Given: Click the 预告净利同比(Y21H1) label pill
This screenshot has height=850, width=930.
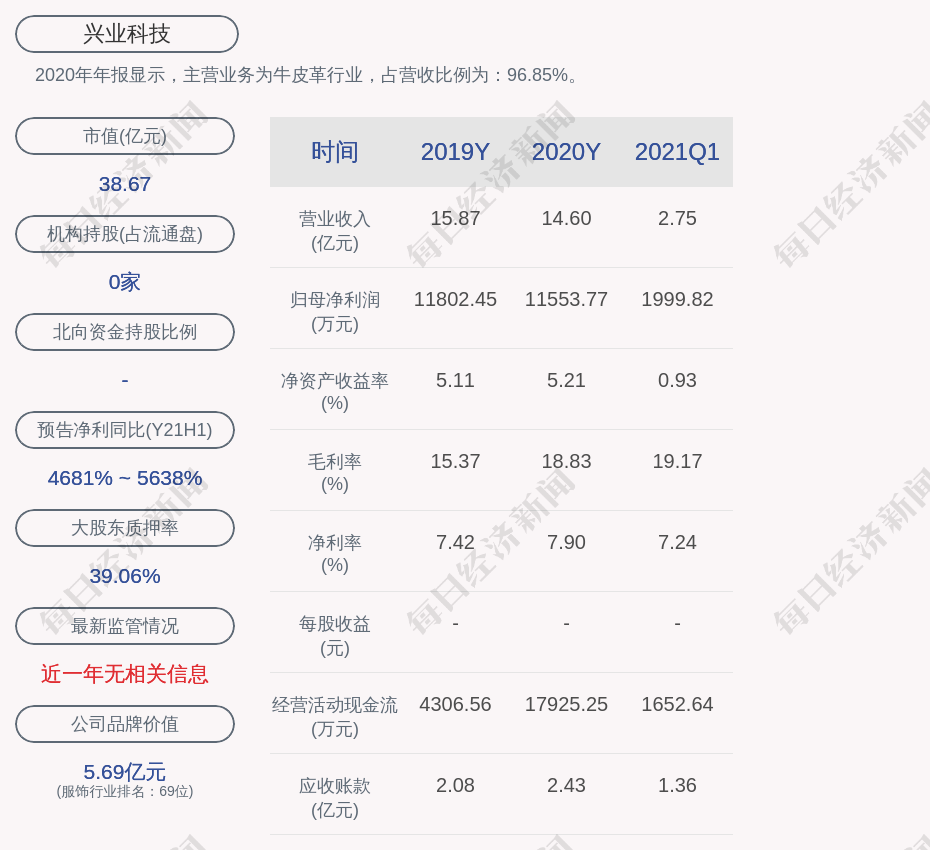Looking at the screenshot, I should tap(125, 429).
